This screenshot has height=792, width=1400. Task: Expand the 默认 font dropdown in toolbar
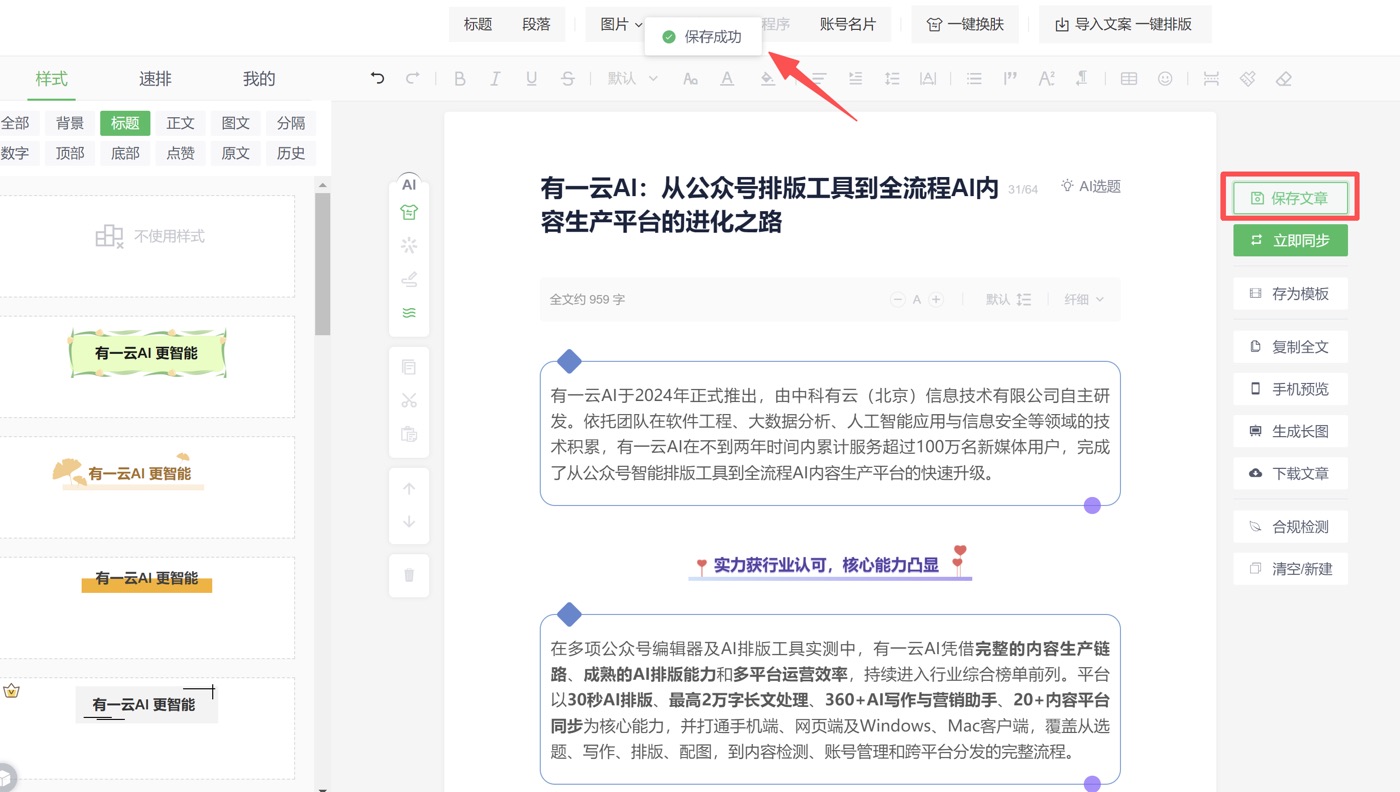tap(633, 78)
